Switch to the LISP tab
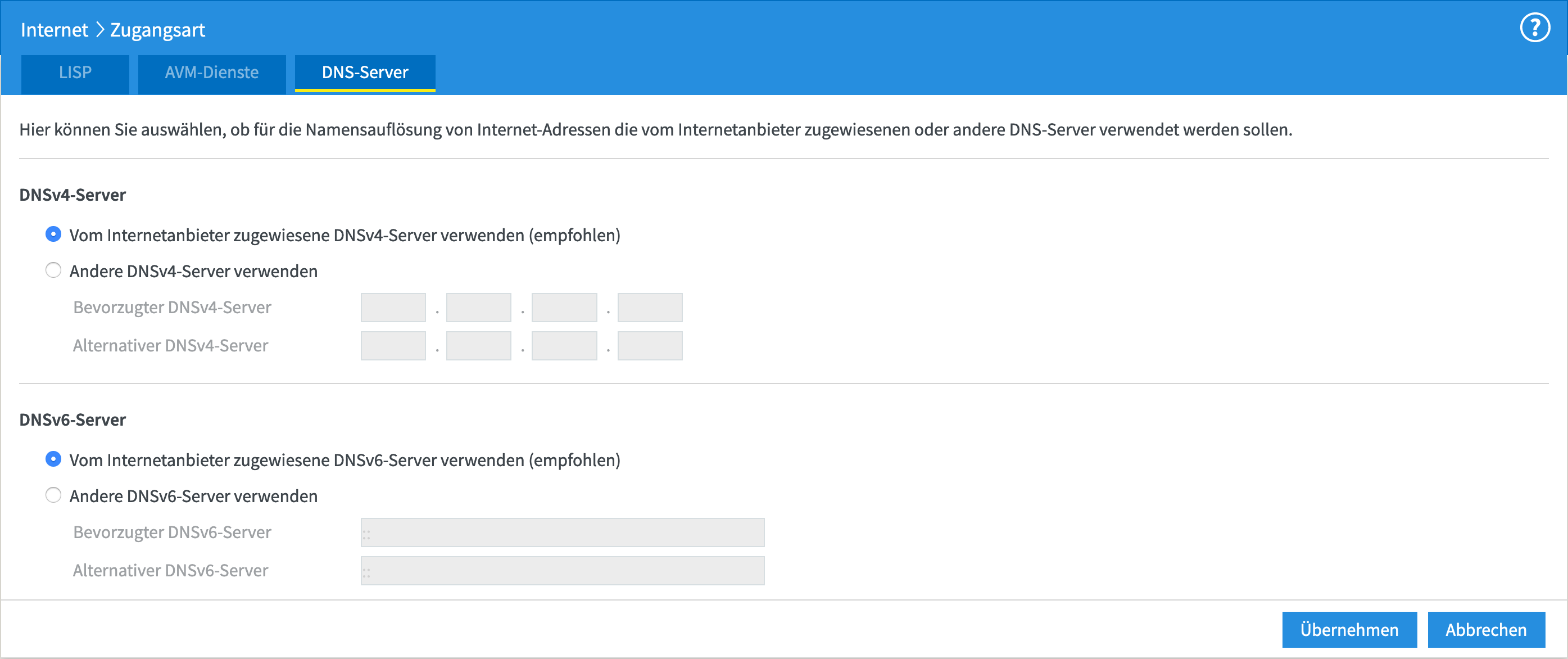The width and height of the screenshot is (1568, 659). [x=75, y=73]
